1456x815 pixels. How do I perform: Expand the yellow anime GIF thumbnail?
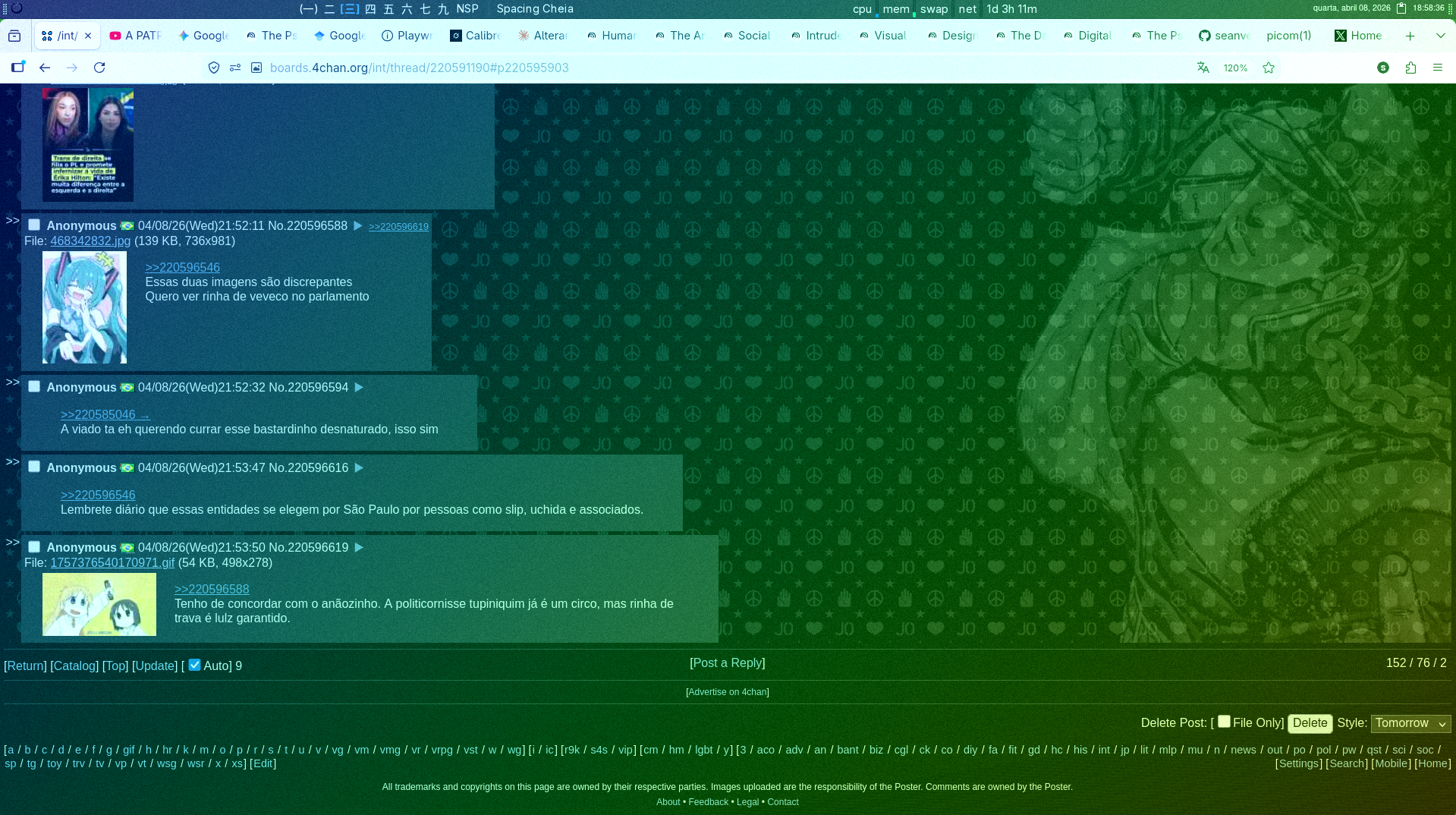point(99,604)
